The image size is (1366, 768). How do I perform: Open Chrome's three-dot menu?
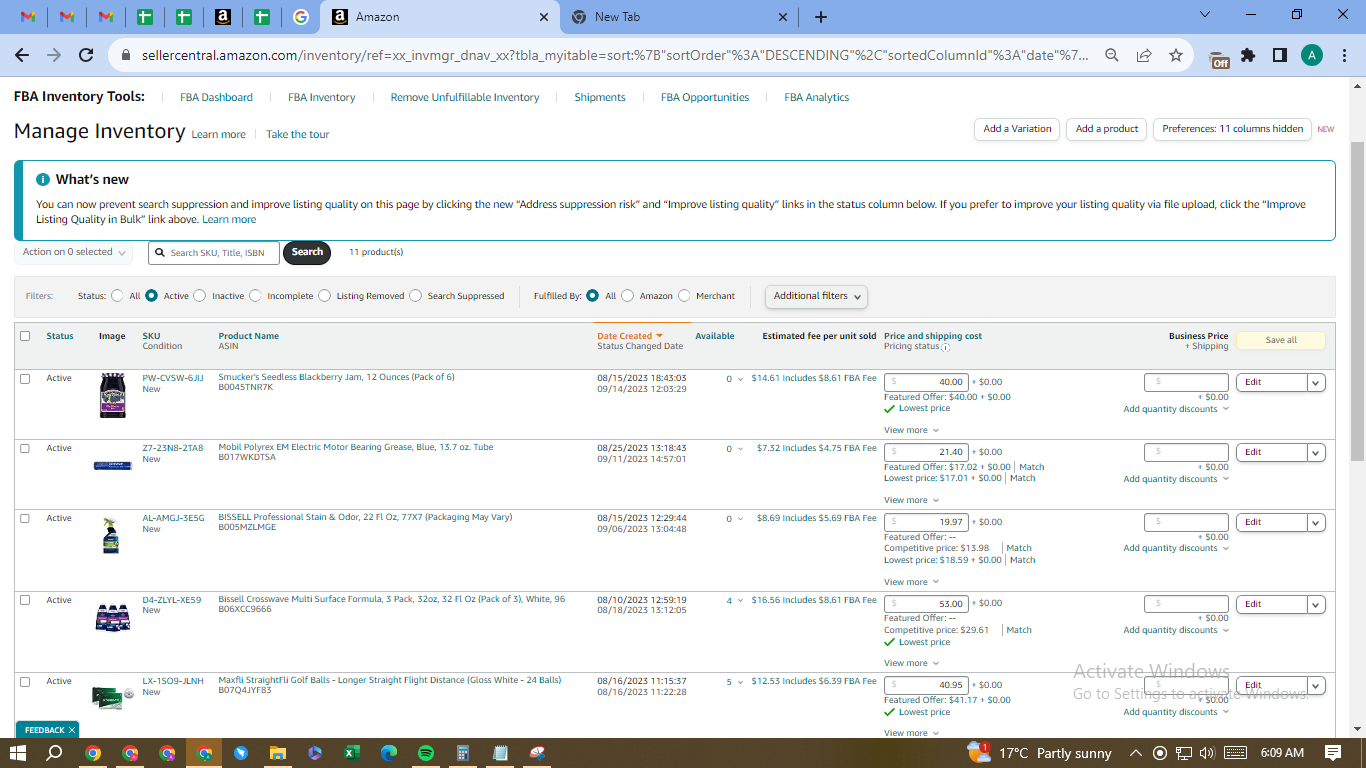1343,55
